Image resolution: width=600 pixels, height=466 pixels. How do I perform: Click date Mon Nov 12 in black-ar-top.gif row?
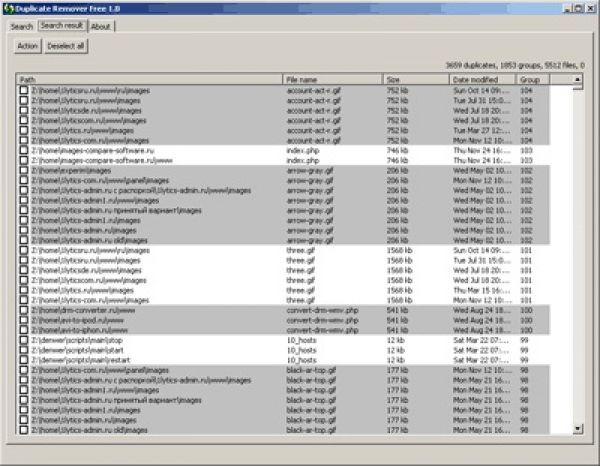482,370
